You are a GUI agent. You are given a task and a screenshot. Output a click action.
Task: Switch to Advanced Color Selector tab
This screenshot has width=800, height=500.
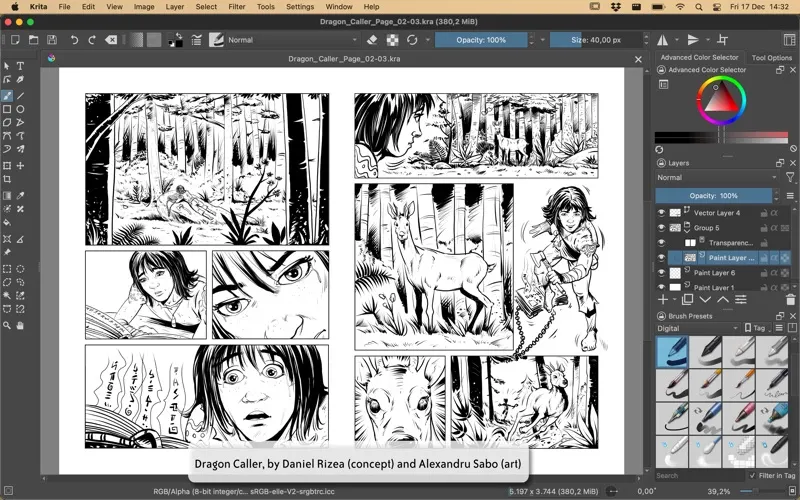[x=699, y=57]
